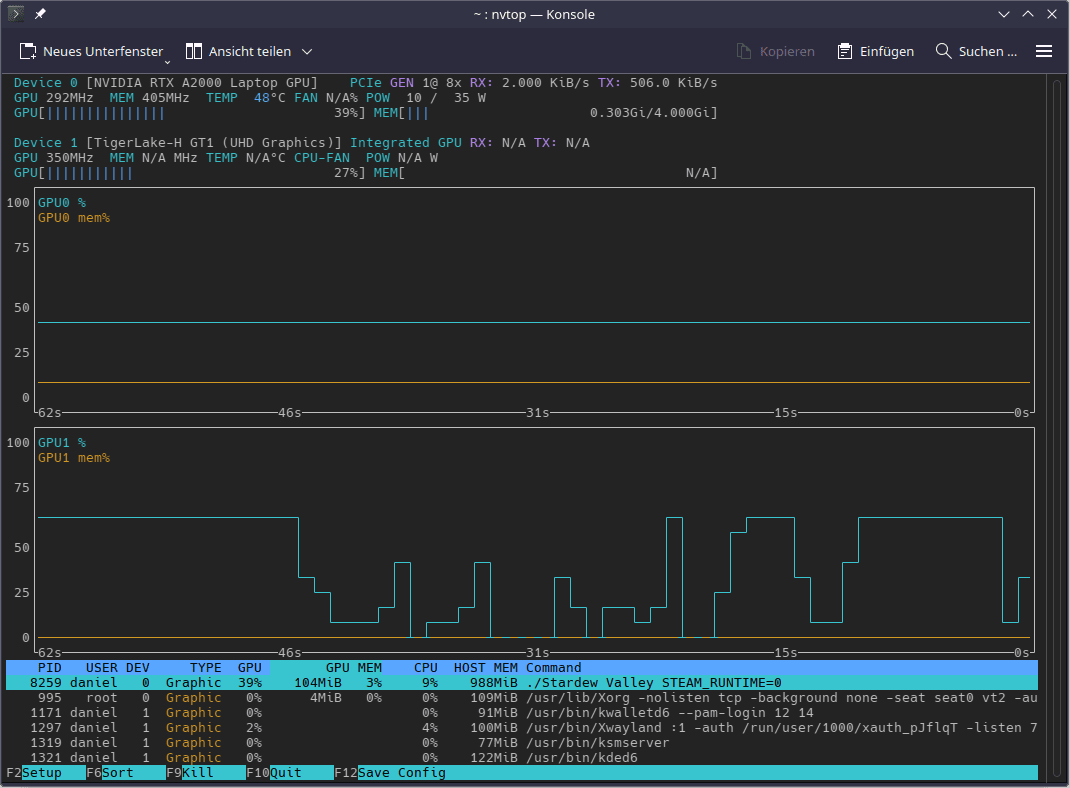Click PID 1297 in the process list
This screenshot has height=788, width=1070.
pos(46,727)
